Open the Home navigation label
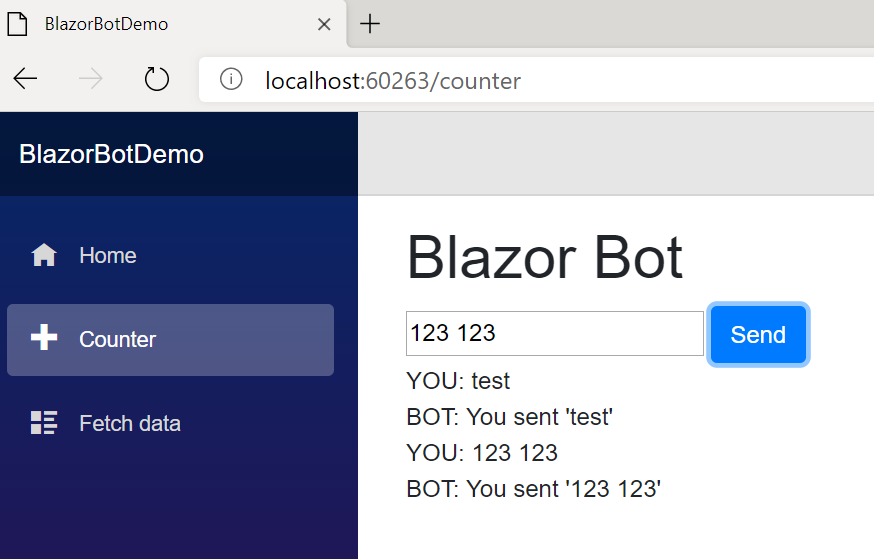The height and width of the screenshot is (559, 874). 108,256
